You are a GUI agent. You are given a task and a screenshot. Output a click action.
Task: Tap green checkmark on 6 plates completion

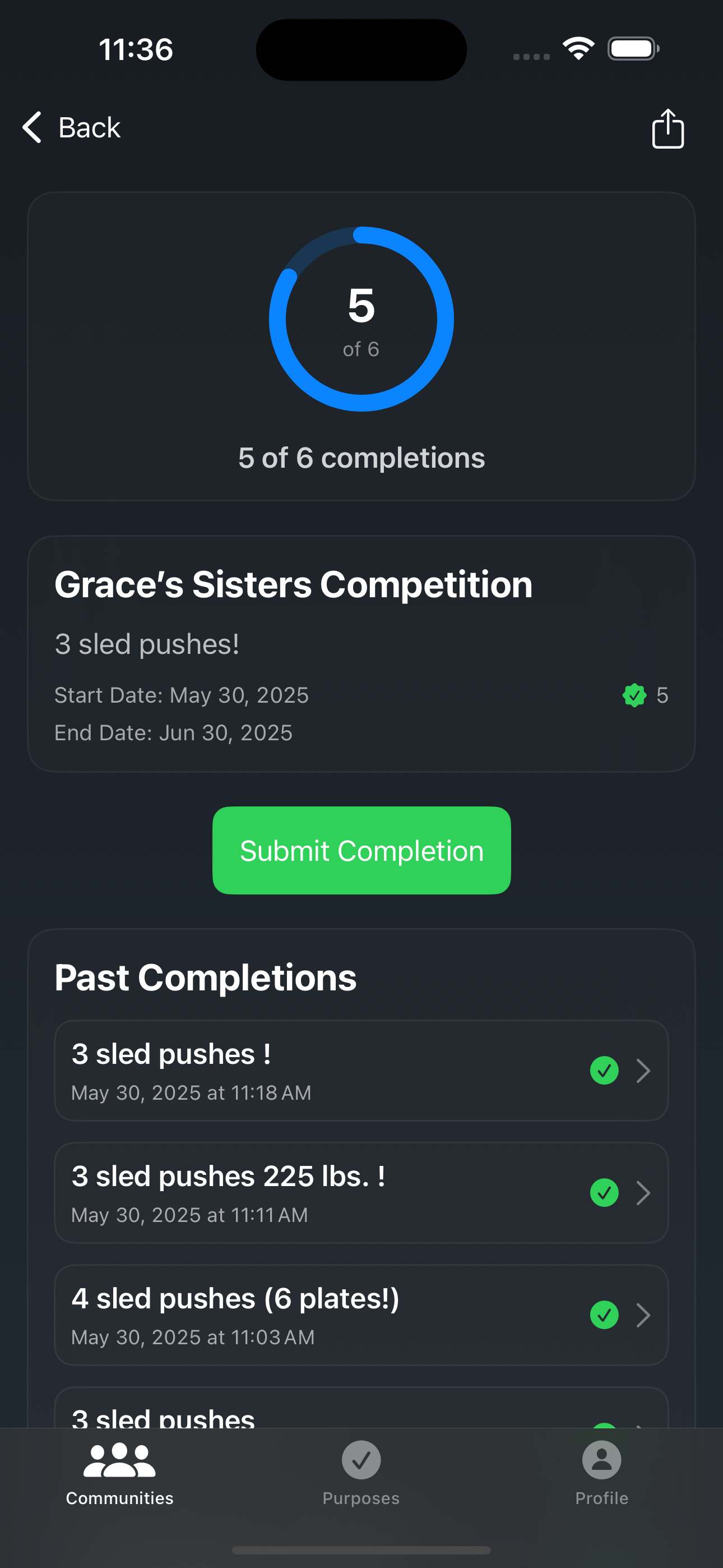click(604, 1315)
